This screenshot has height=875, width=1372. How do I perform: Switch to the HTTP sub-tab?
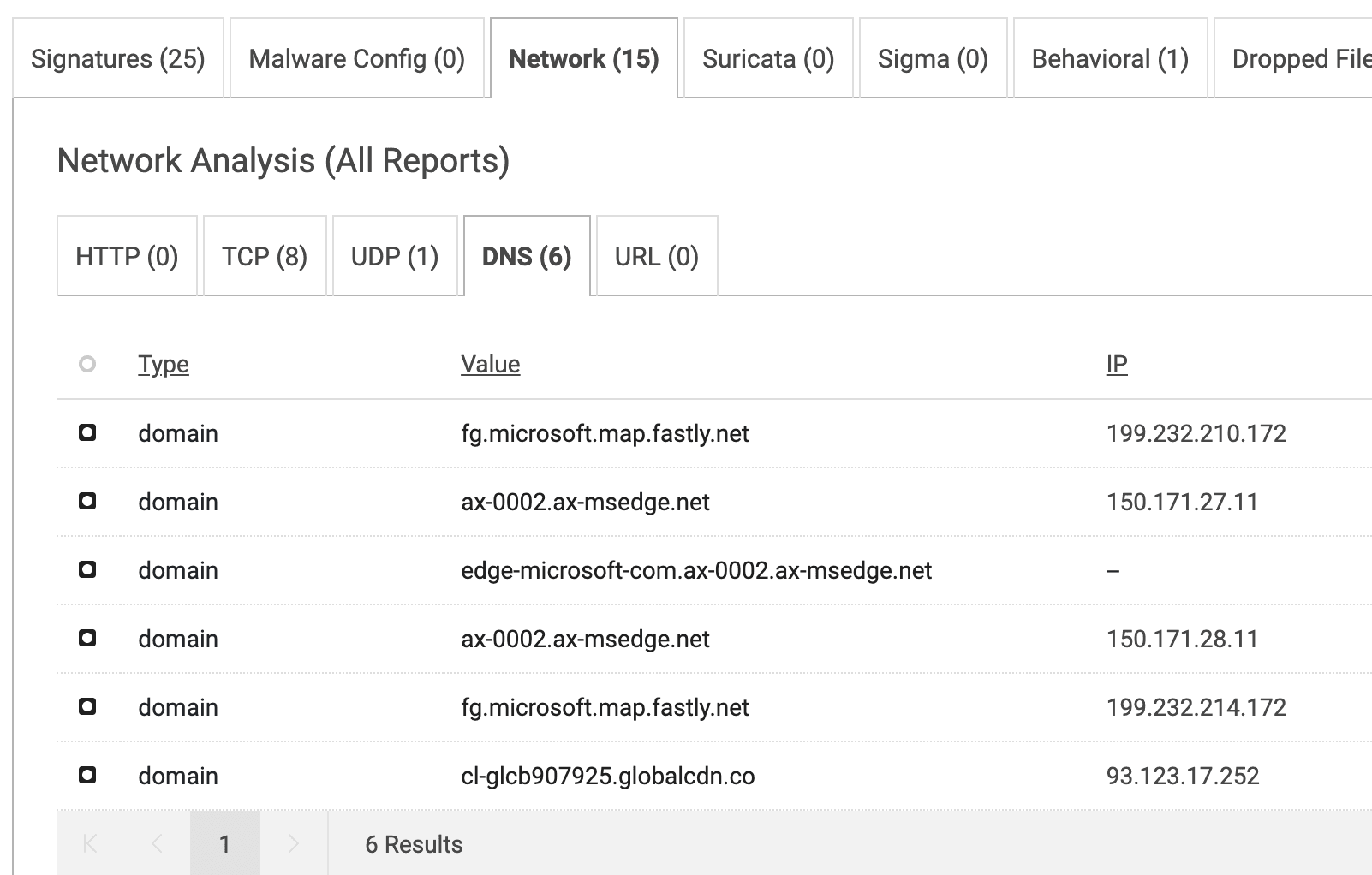click(x=127, y=255)
